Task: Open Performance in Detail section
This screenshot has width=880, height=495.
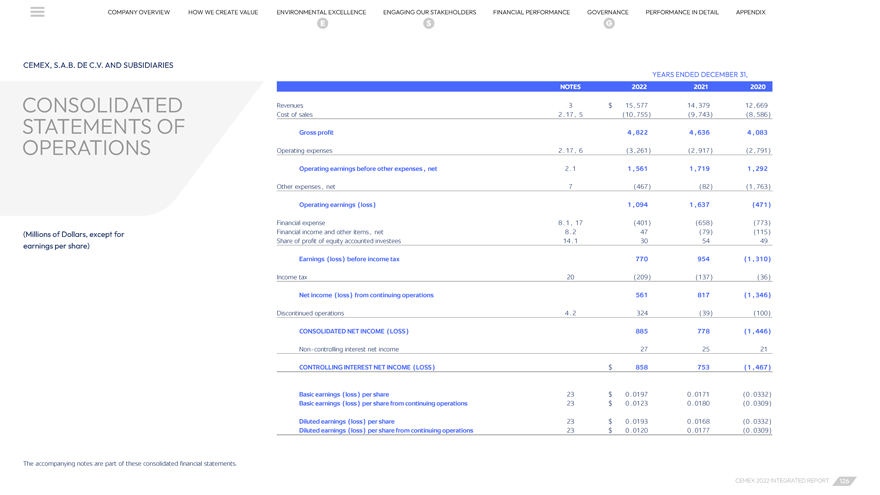Action: pyautogui.click(x=682, y=12)
